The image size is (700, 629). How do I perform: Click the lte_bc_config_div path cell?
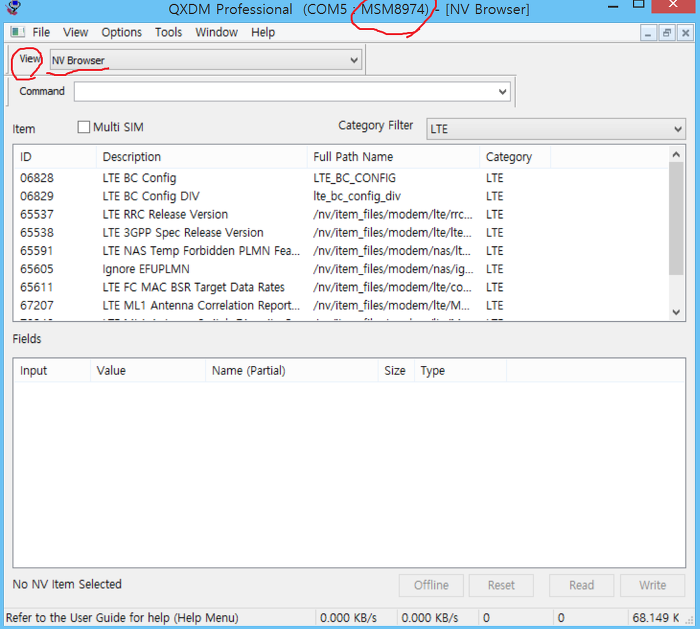(357, 196)
